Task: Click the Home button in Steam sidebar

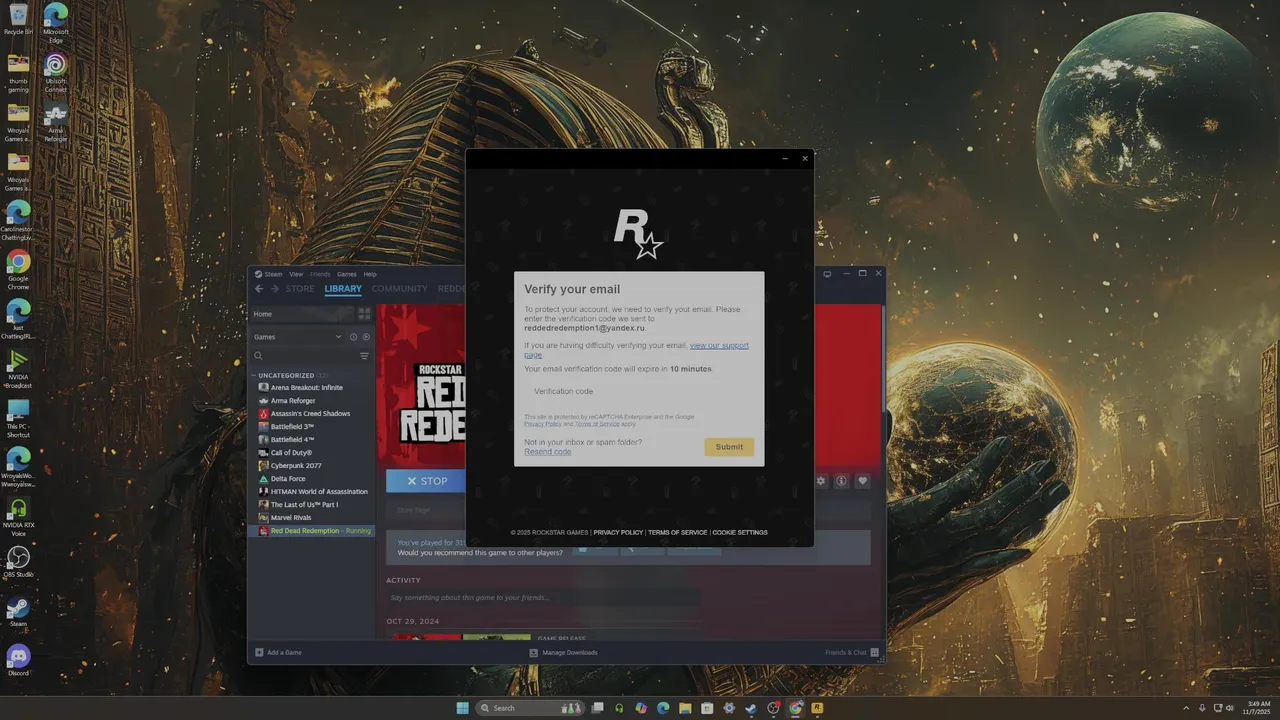Action: 301,314
